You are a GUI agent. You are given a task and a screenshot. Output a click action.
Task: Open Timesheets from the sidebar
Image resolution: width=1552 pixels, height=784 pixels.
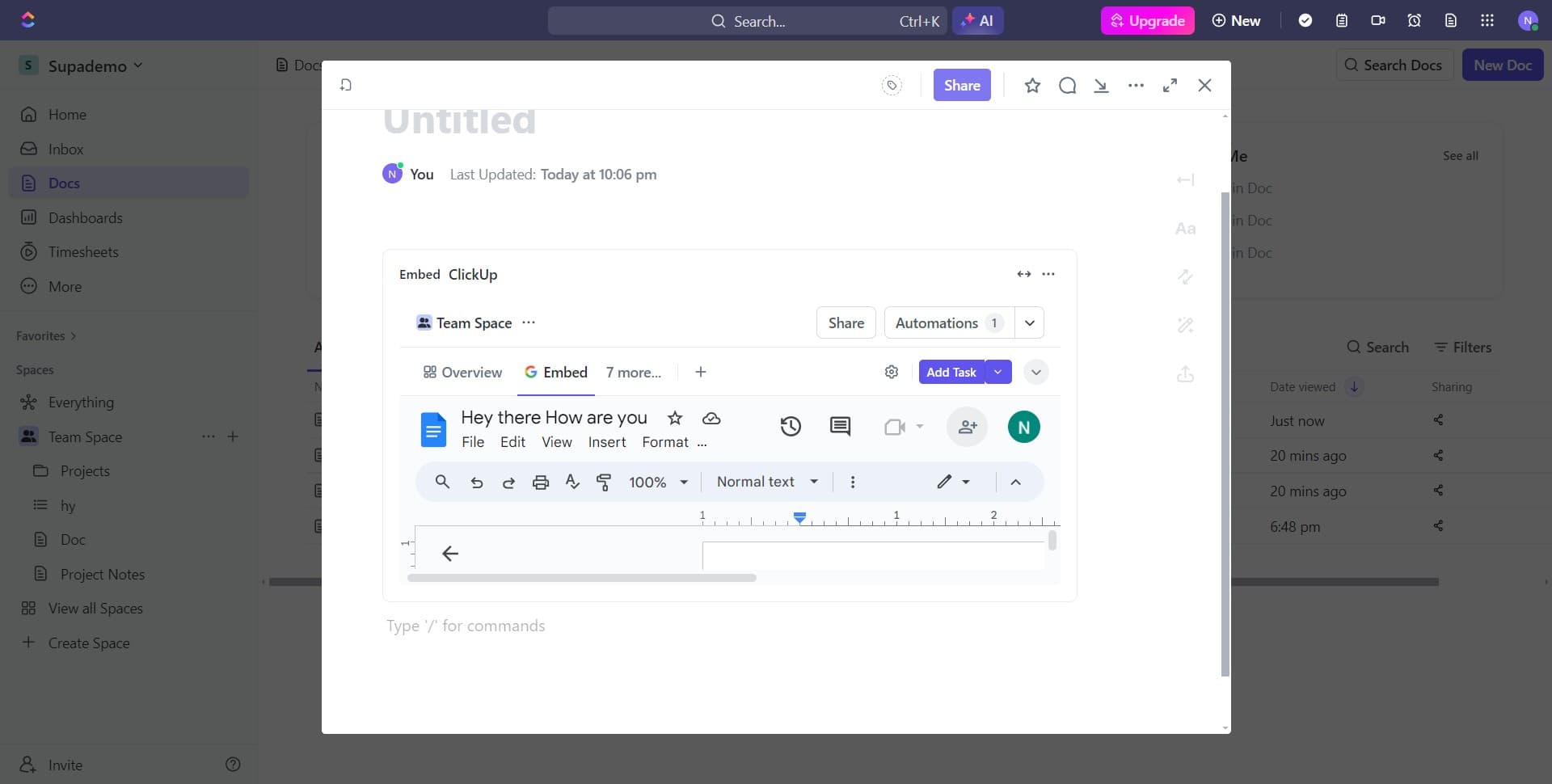pos(83,251)
